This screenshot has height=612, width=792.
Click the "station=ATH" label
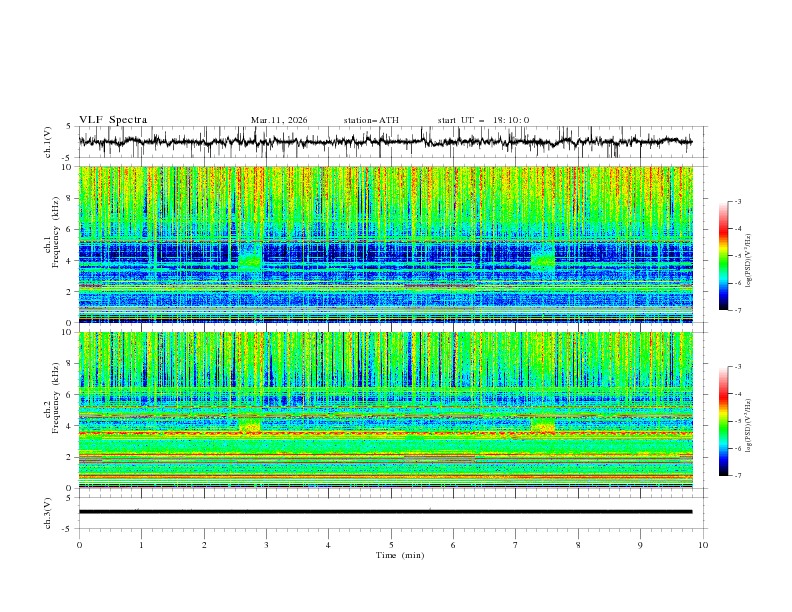click(371, 120)
